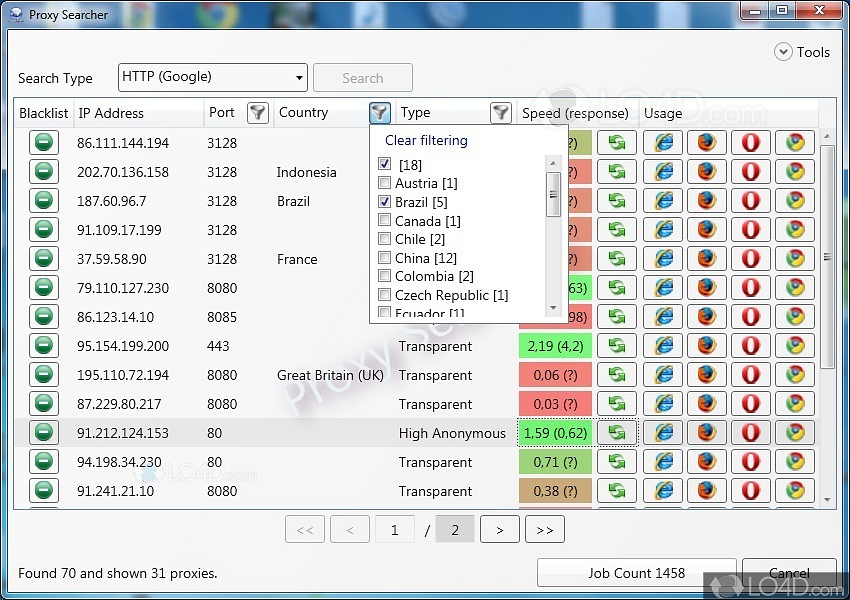The width and height of the screenshot is (850, 600).
Task: Click Clear filtering in country list
Action: [x=426, y=141]
